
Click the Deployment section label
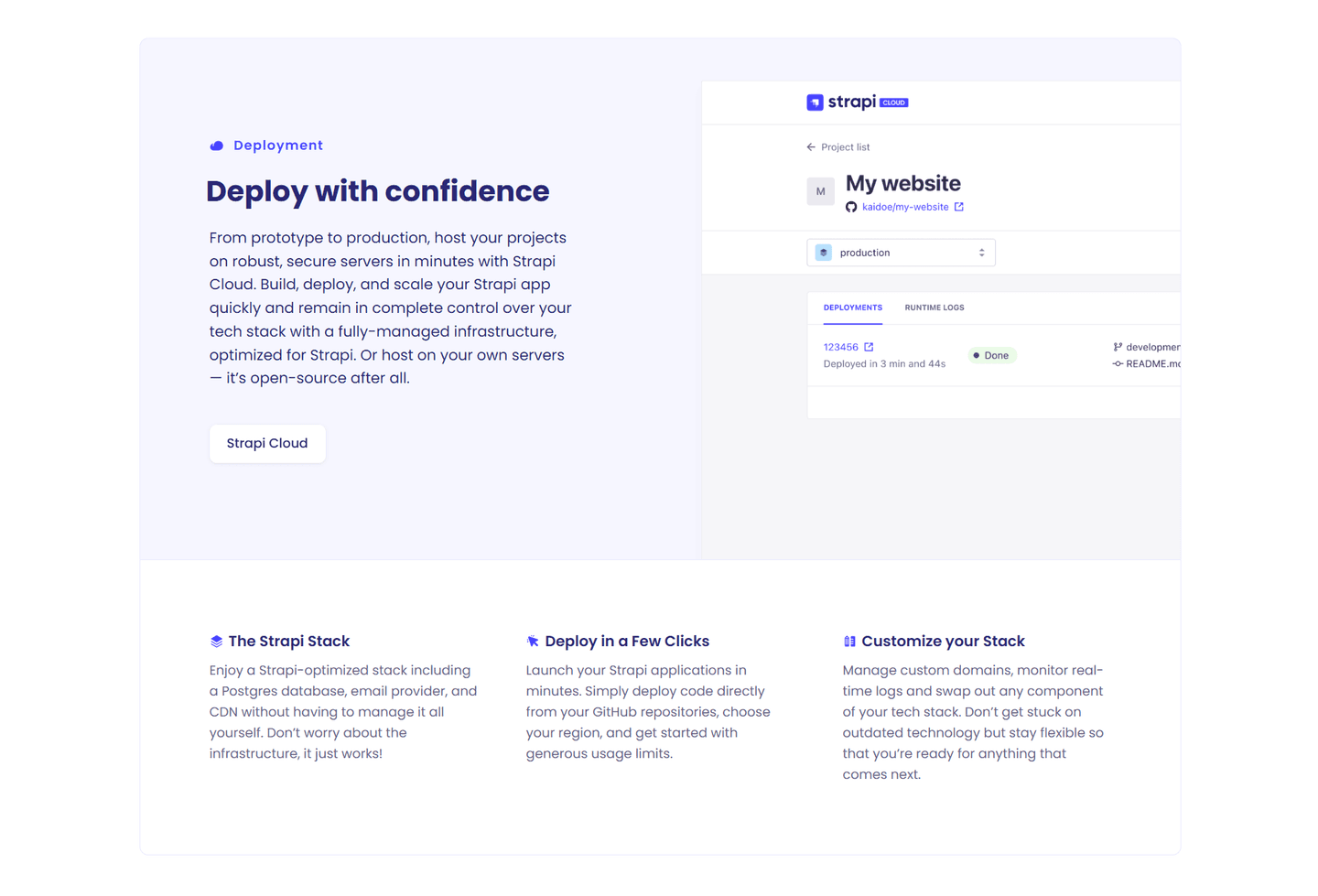pyautogui.click(x=278, y=146)
